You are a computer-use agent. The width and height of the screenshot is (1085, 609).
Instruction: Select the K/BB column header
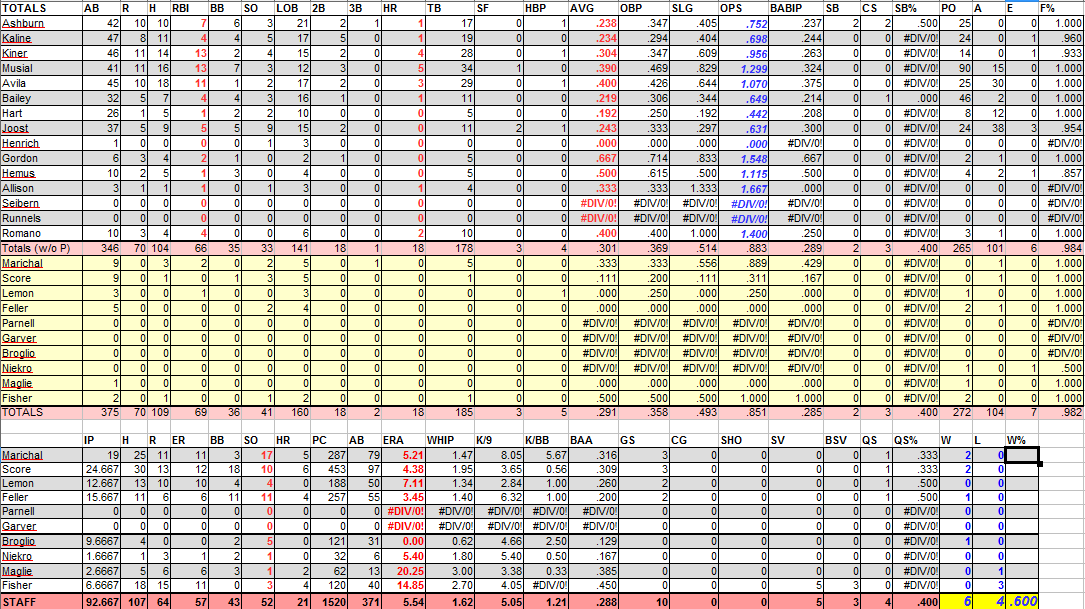(545, 440)
